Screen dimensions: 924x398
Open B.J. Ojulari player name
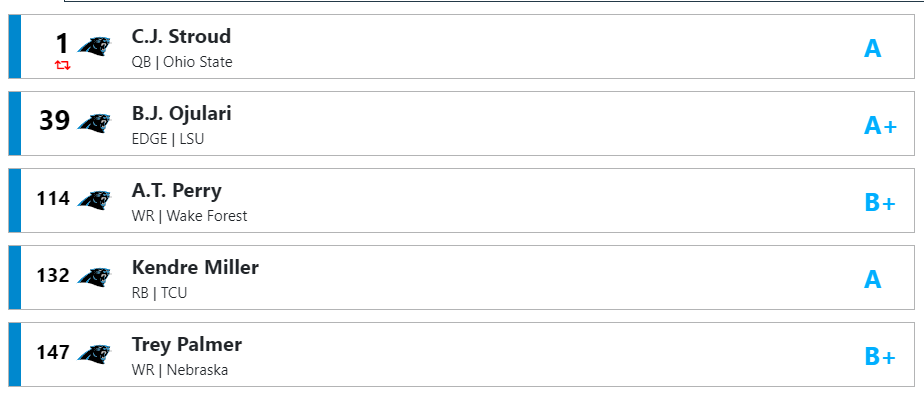(182, 113)
